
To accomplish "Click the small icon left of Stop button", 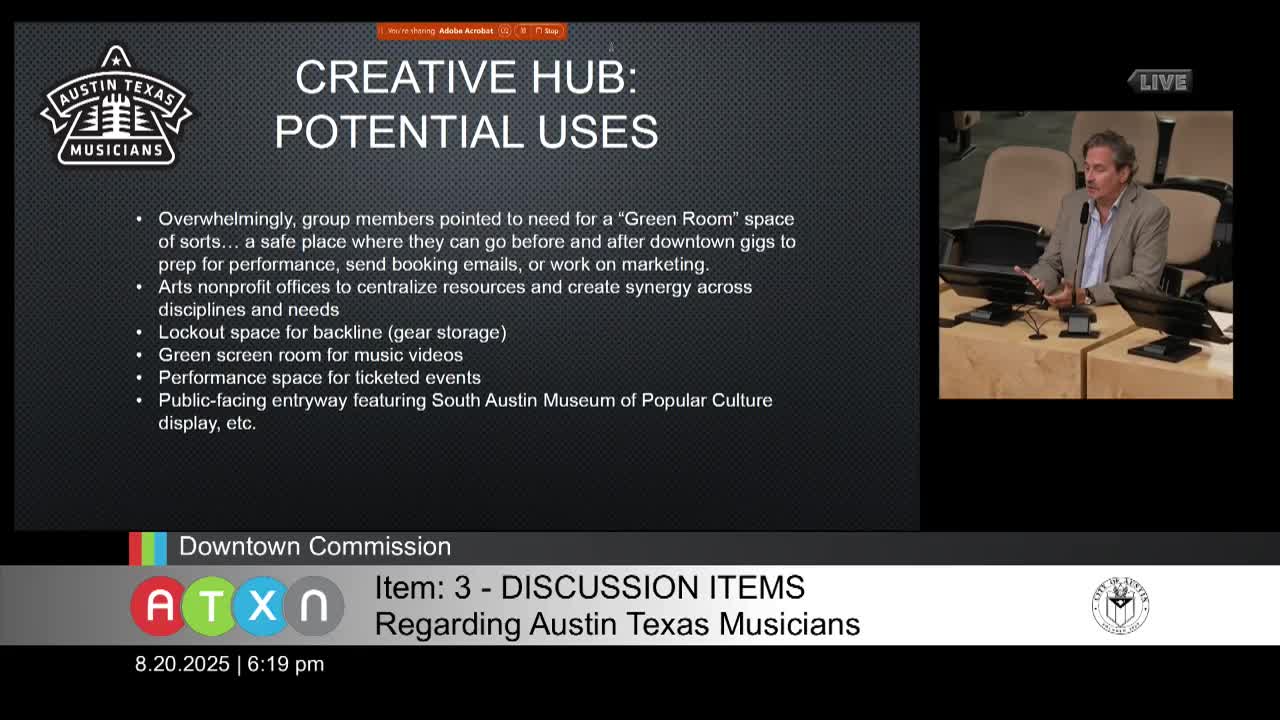I will [522, 31].
